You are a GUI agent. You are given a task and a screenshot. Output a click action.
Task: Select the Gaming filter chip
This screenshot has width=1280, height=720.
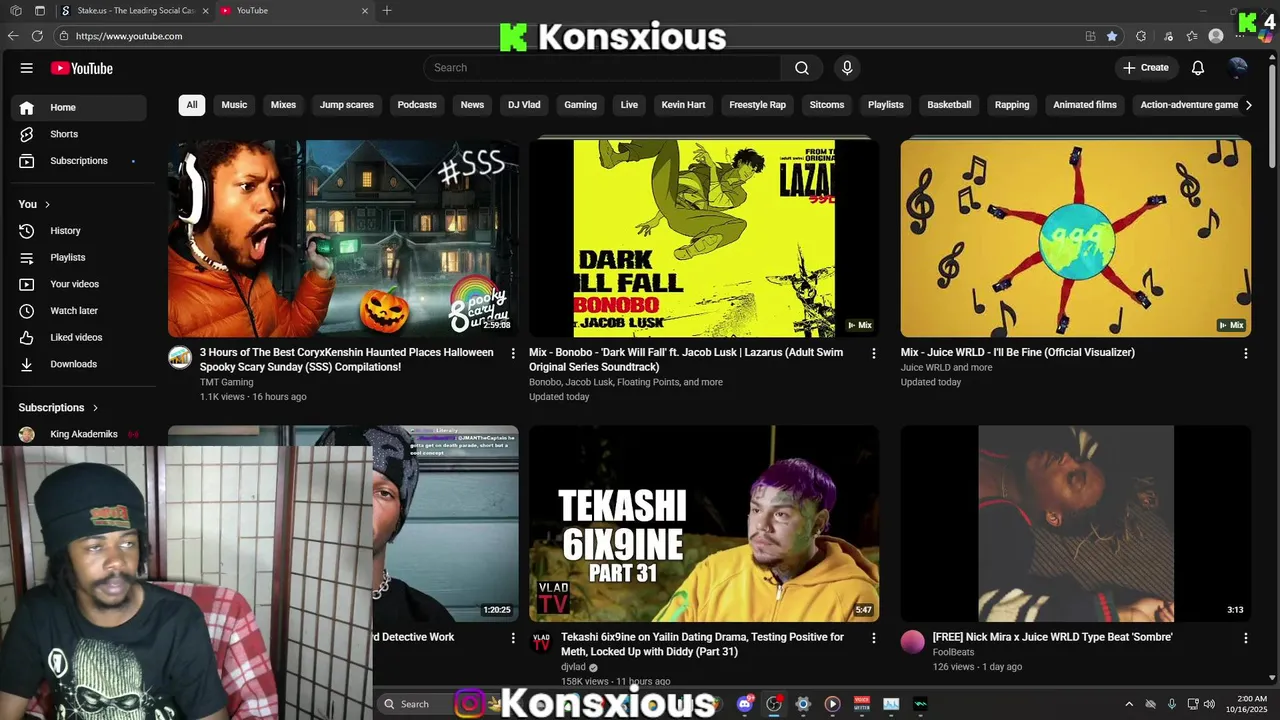pos(580,105)
